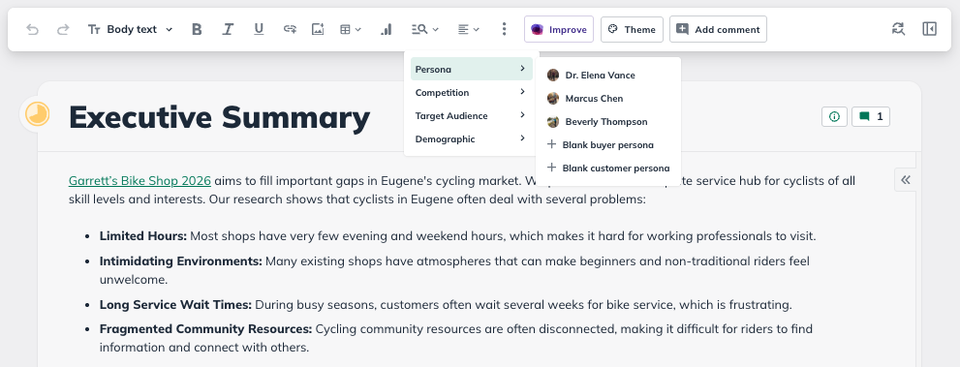Open the Body text style dropdown
This screenshot has width=960, height=367.
pyautogui.click(x=130, y=29)
